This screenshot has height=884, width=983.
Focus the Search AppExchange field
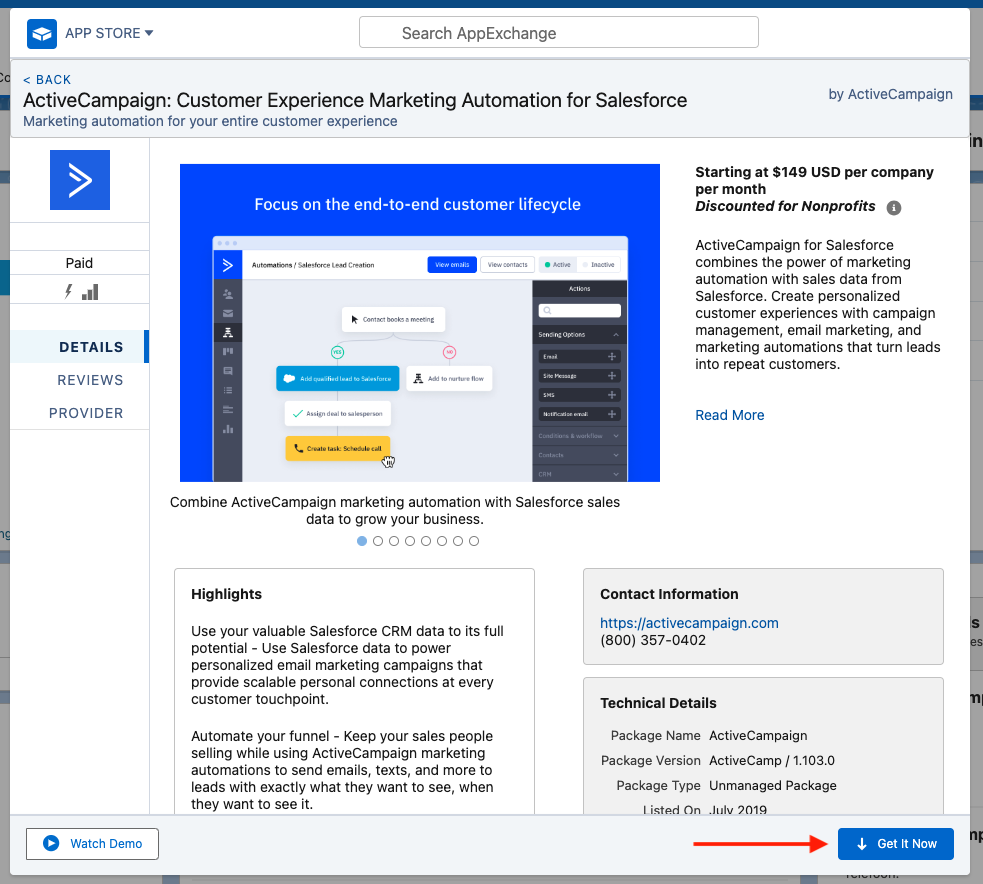point(559,33)
